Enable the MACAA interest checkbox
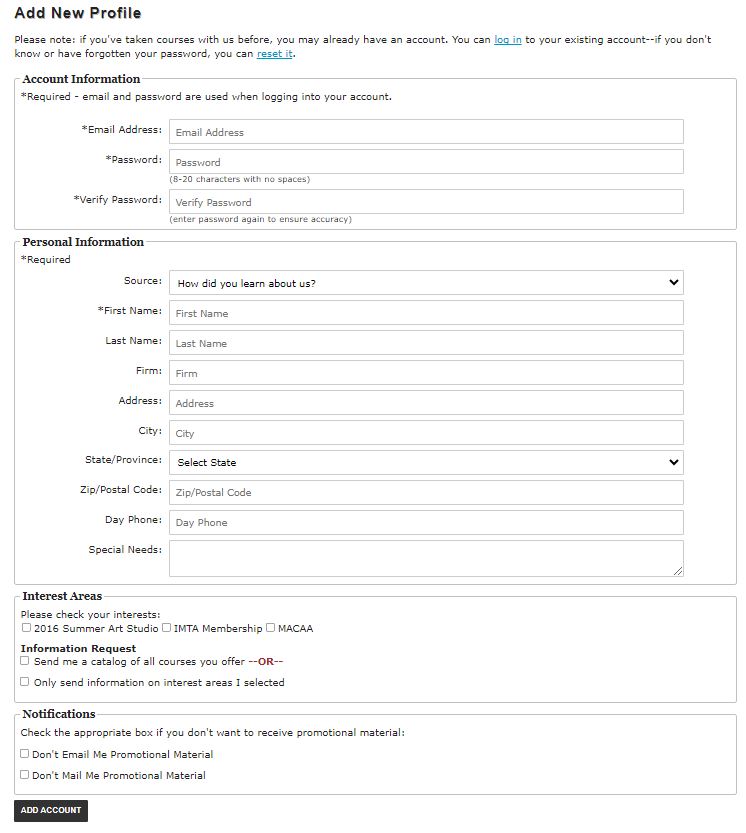This screenshot has width=746, height=833. [271, 628]
